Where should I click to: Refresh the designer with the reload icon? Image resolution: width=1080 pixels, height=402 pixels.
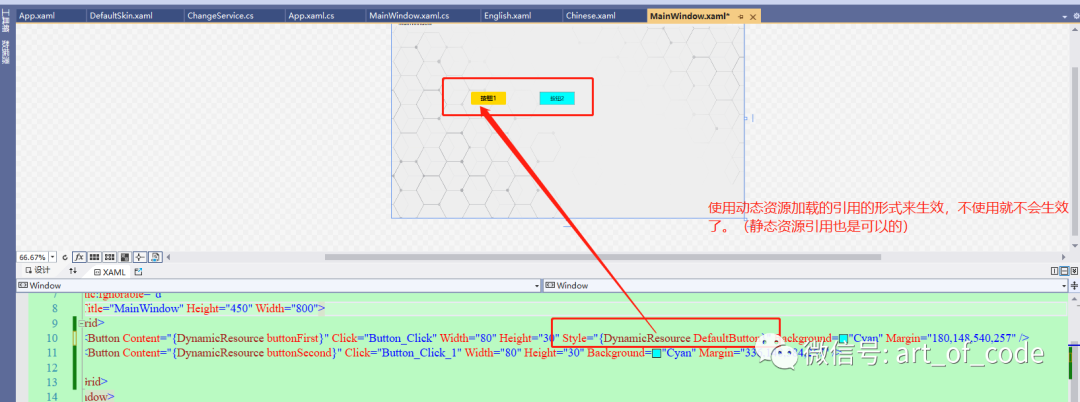pyautogui.click(x=65, y=257)
